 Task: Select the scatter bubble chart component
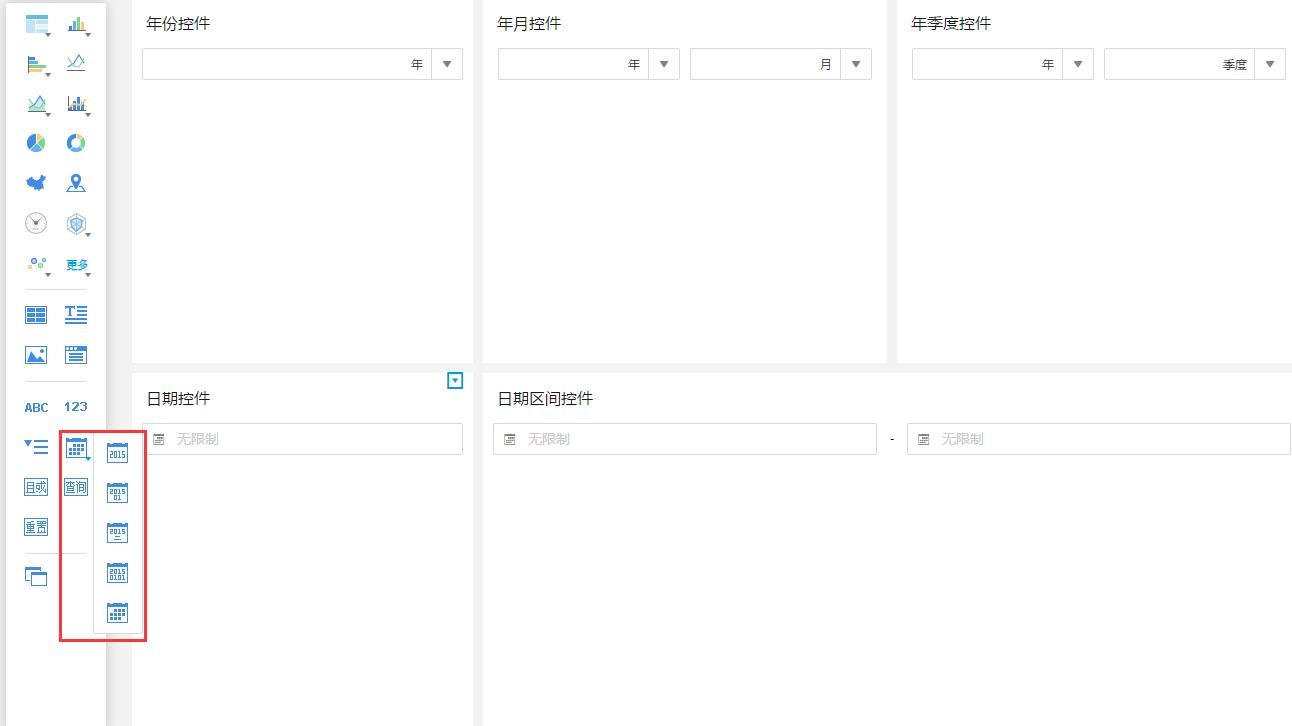pyautogui.click(x=36, y=265)
